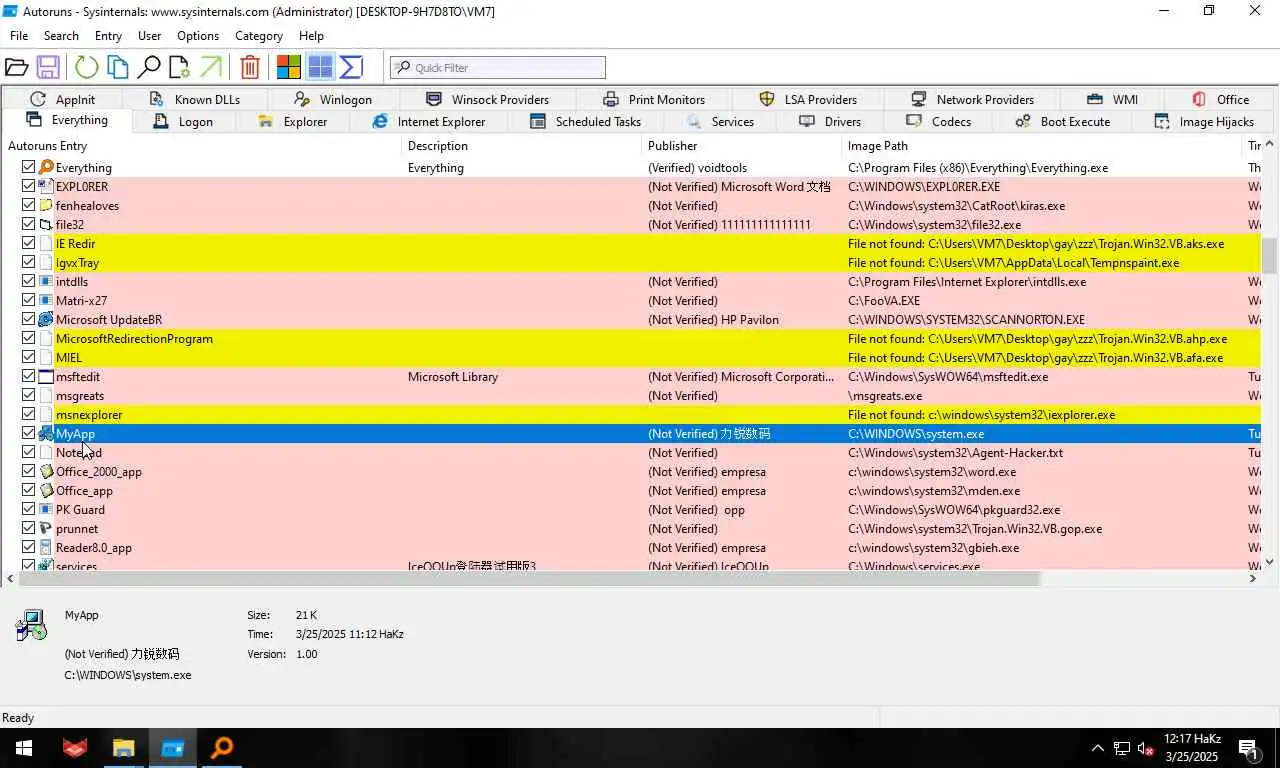Image resolution: width=1280 pixels, height=768 pixels.
Task: Click the Office_app entry name
Action: pyautogui.click(x=84, y=491)
